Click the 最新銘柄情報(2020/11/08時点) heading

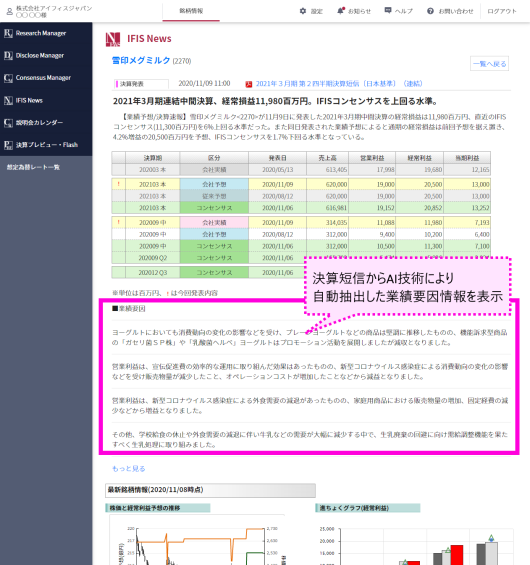point(210,490)
